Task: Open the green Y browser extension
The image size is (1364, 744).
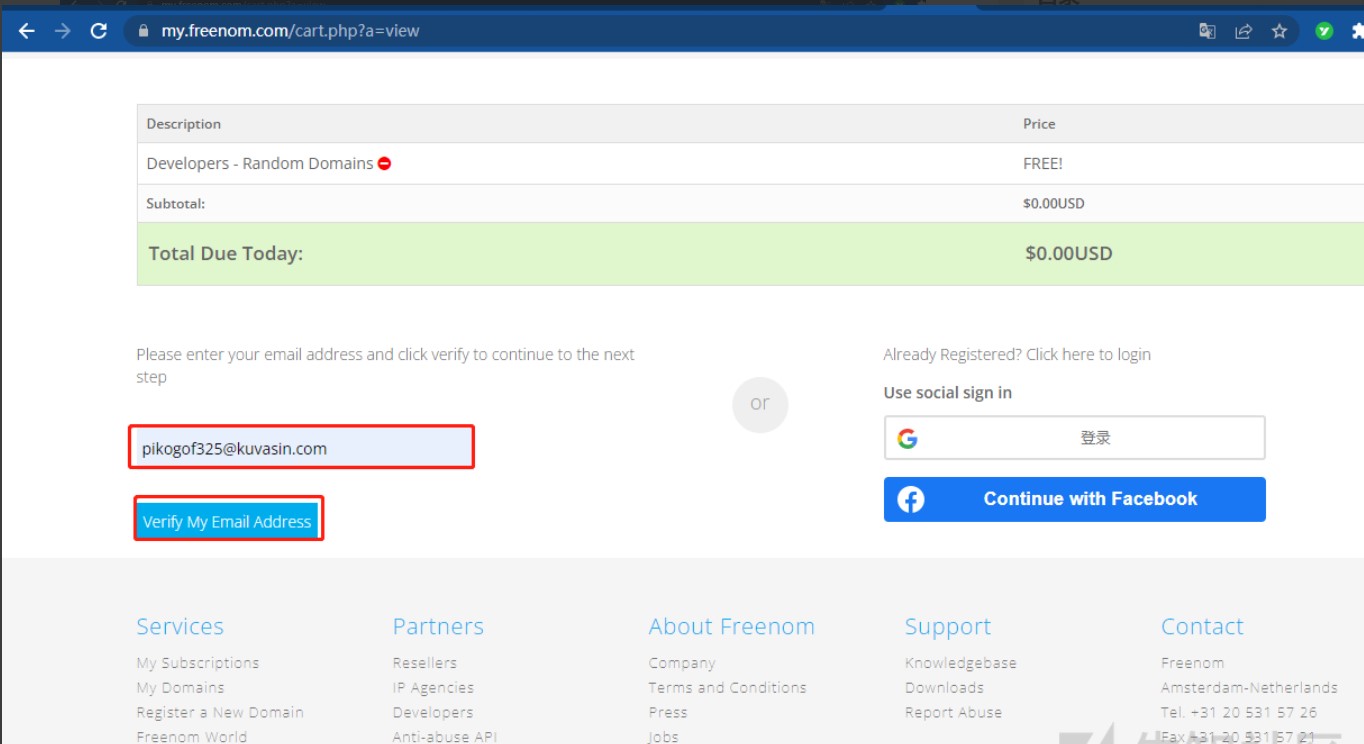Action: pos(1324,31)
